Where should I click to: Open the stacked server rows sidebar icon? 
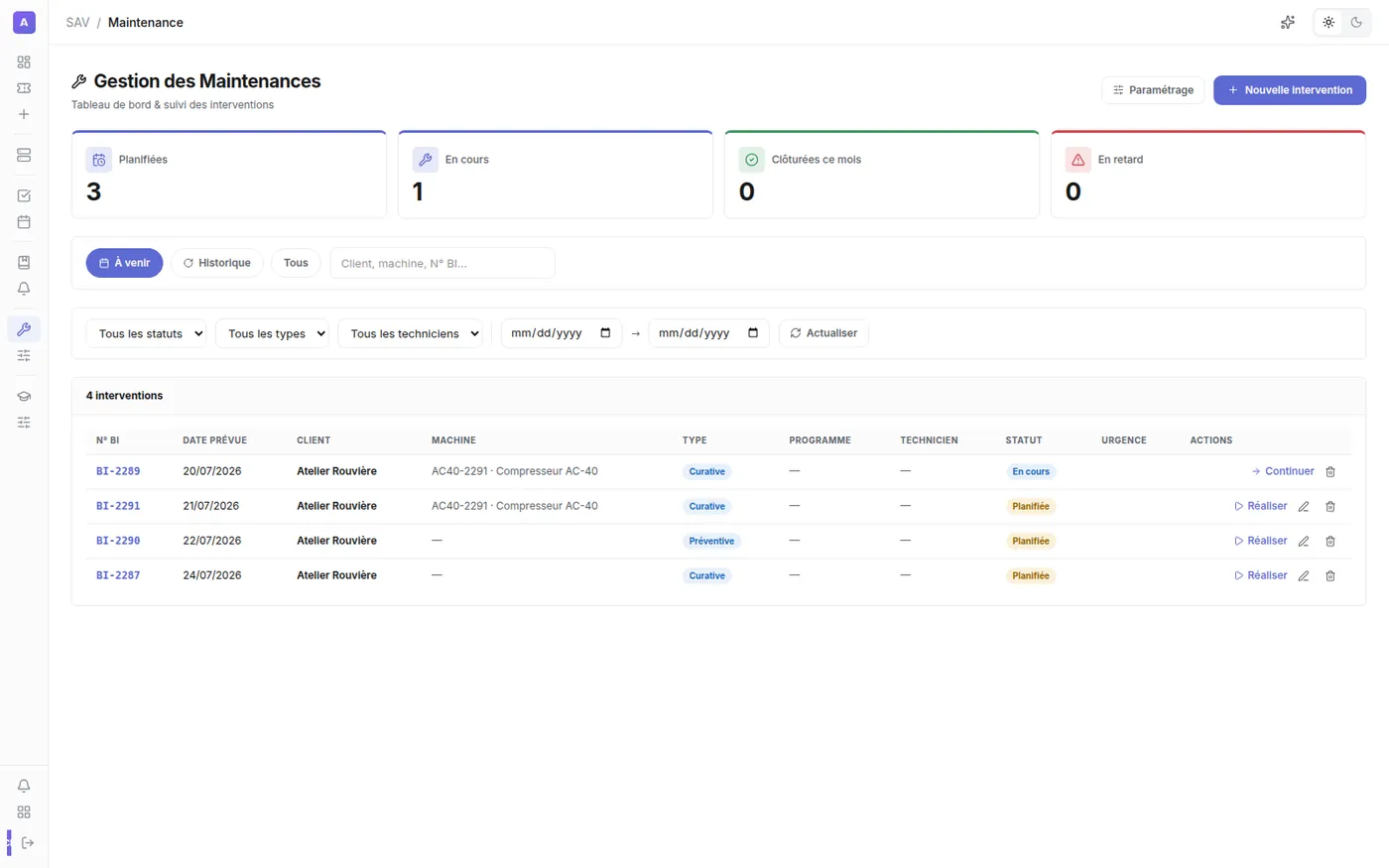[24, 155]
